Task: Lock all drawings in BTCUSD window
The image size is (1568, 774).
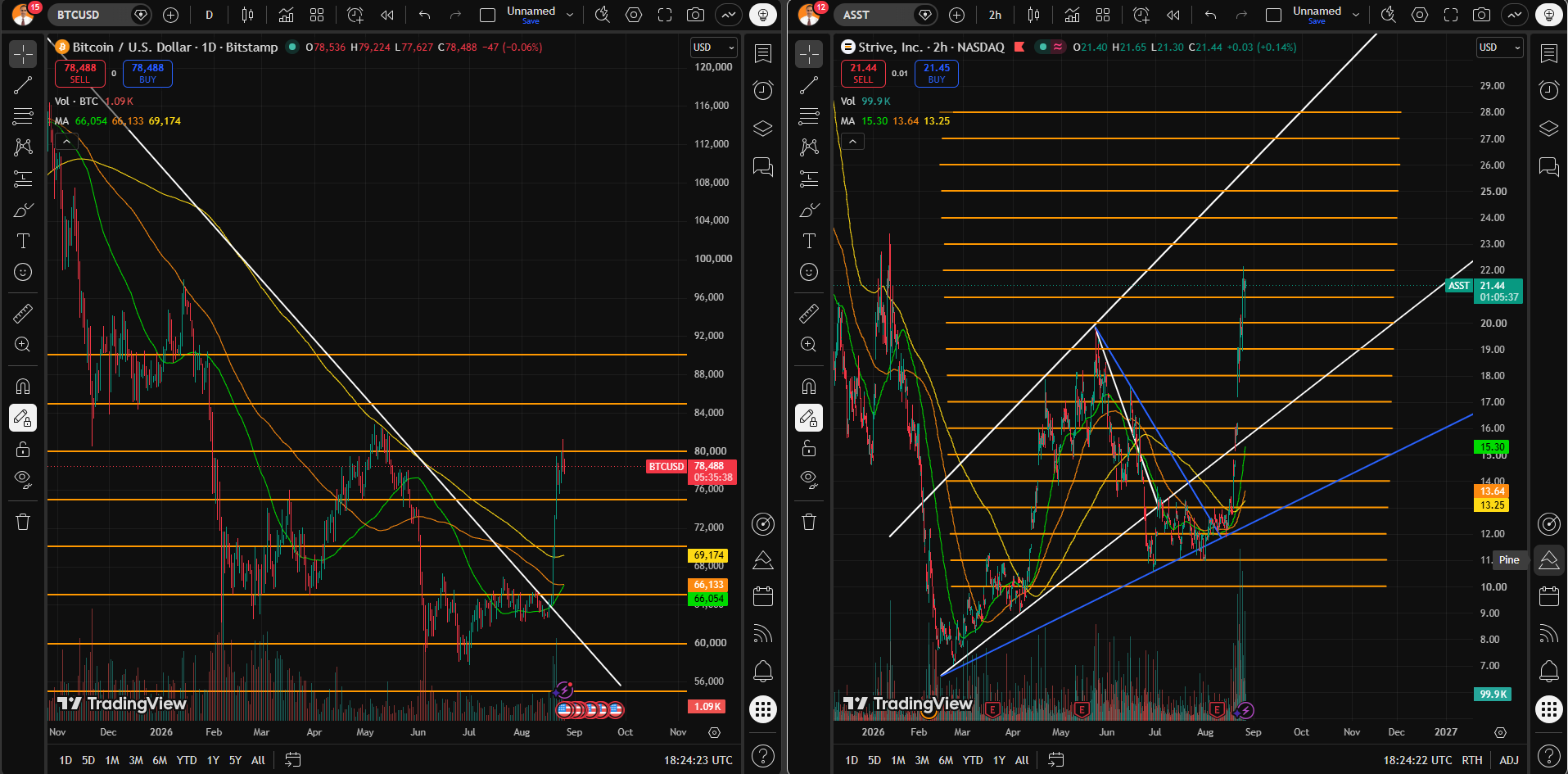Action: point(23,449)
